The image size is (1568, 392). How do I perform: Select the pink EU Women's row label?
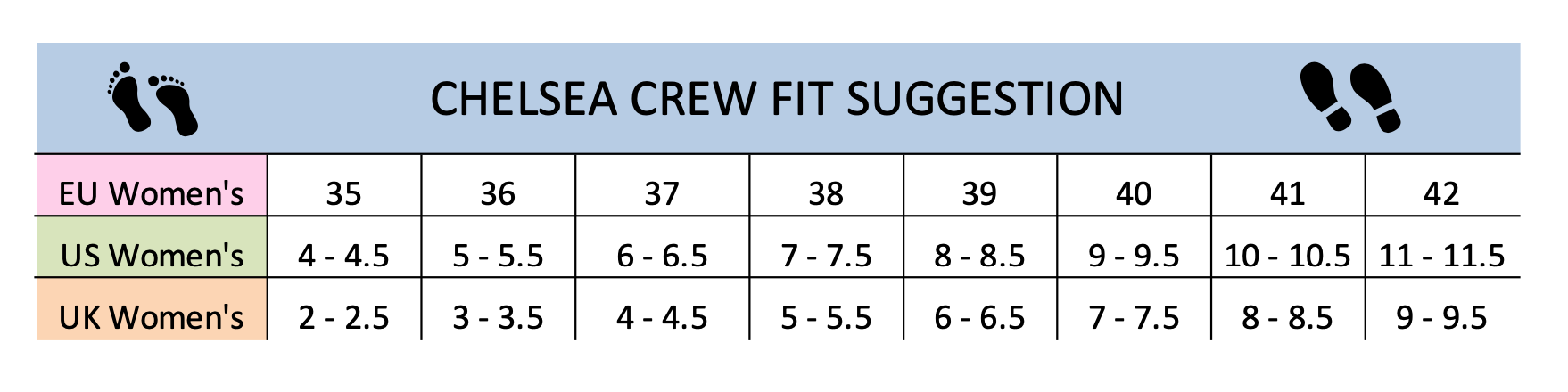[x=151, y=193]
